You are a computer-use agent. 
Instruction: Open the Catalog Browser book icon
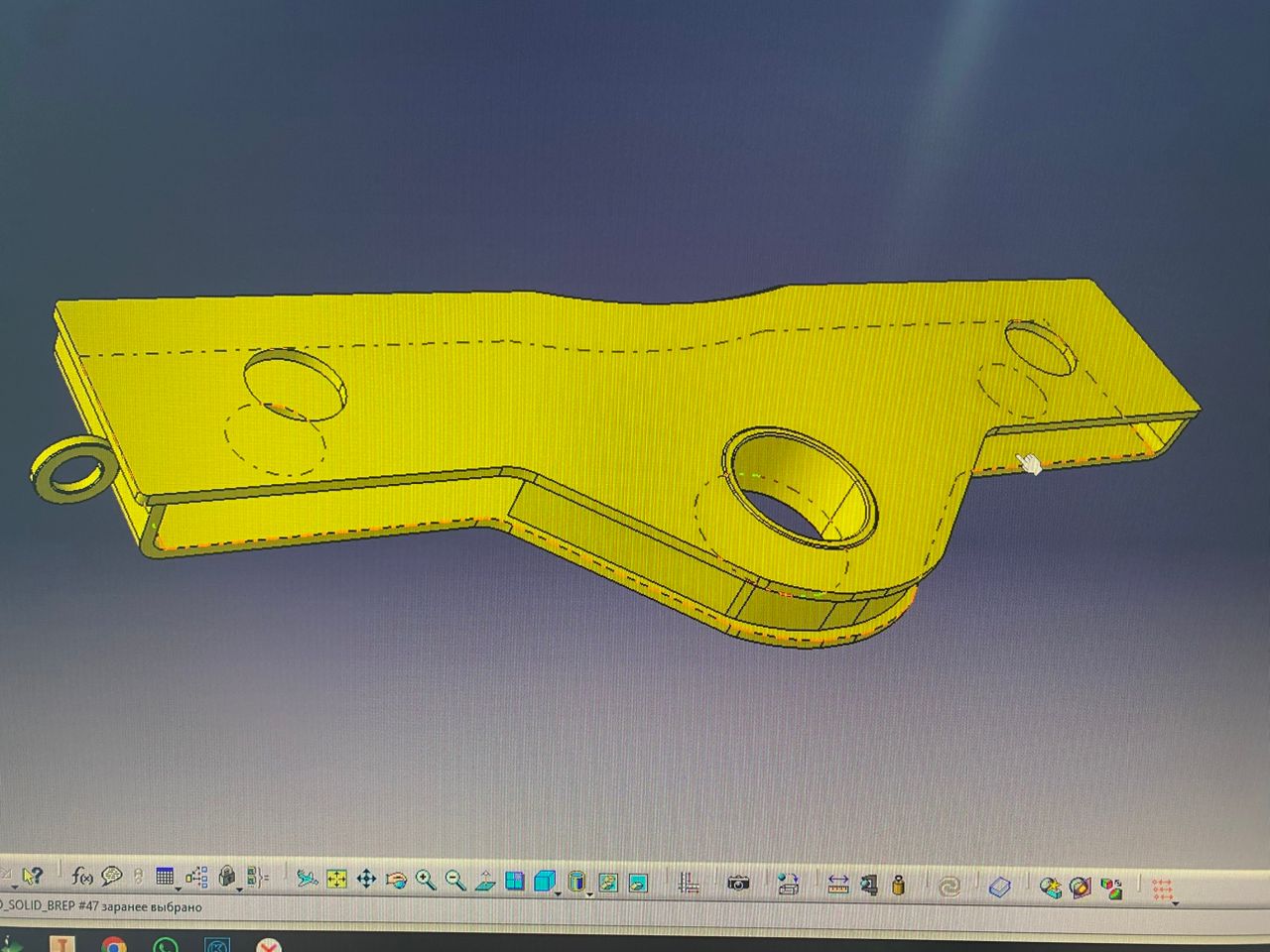click(x=1000, y=886)
